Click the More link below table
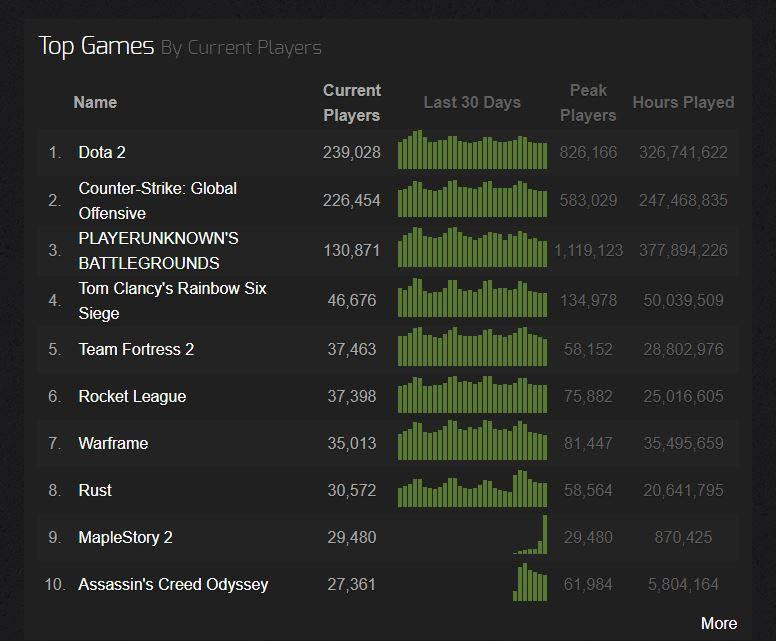 point(719,623)
